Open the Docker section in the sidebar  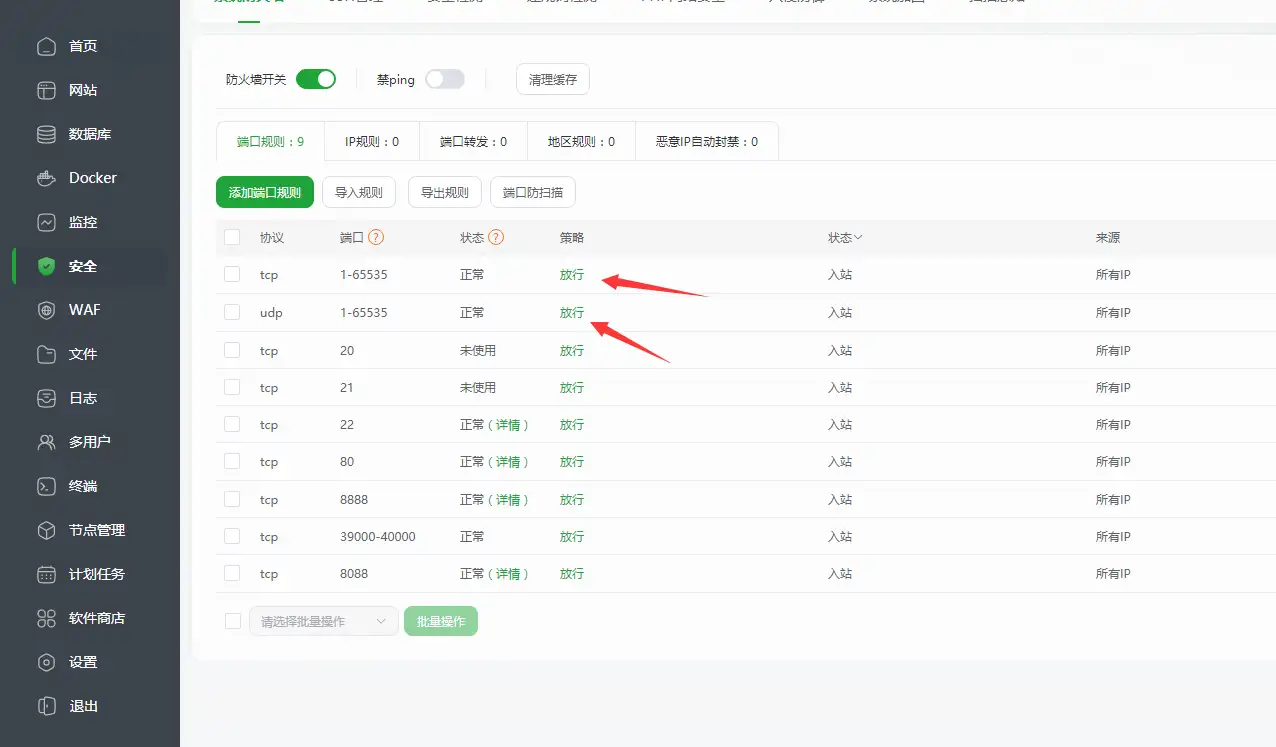coord(89,178)
